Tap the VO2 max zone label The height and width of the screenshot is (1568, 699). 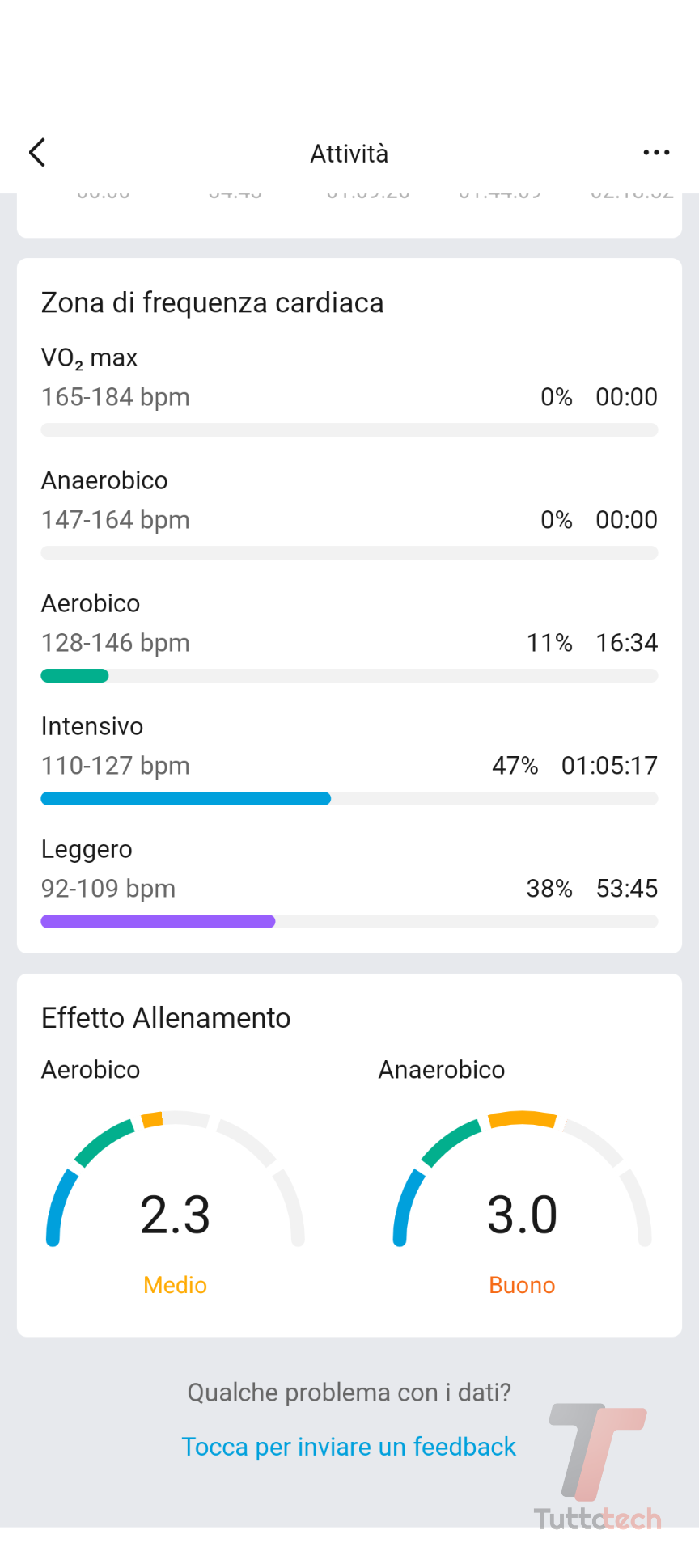90,357
